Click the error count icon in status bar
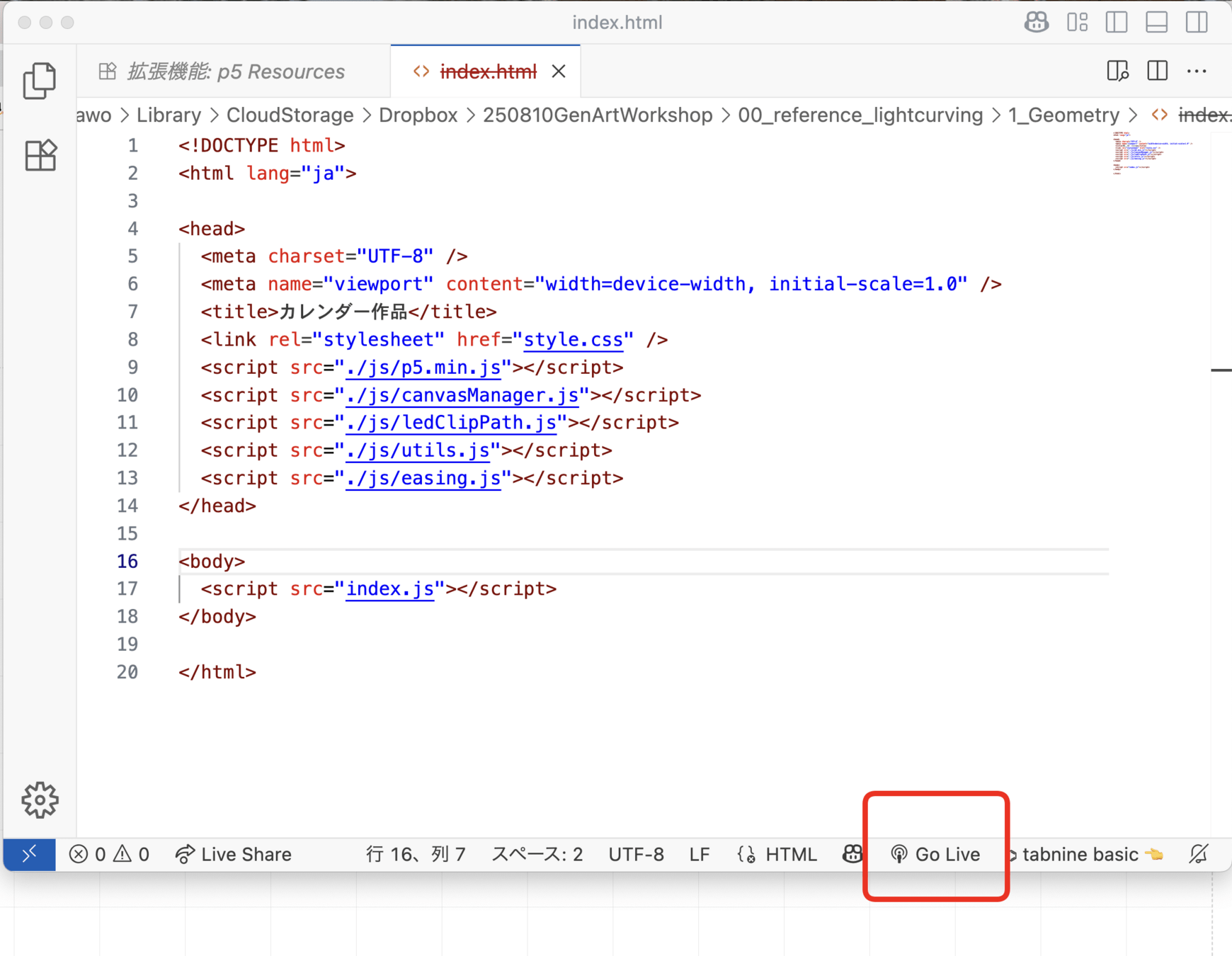Screen dimensions: 1232x956 click(x=79, y=854)
